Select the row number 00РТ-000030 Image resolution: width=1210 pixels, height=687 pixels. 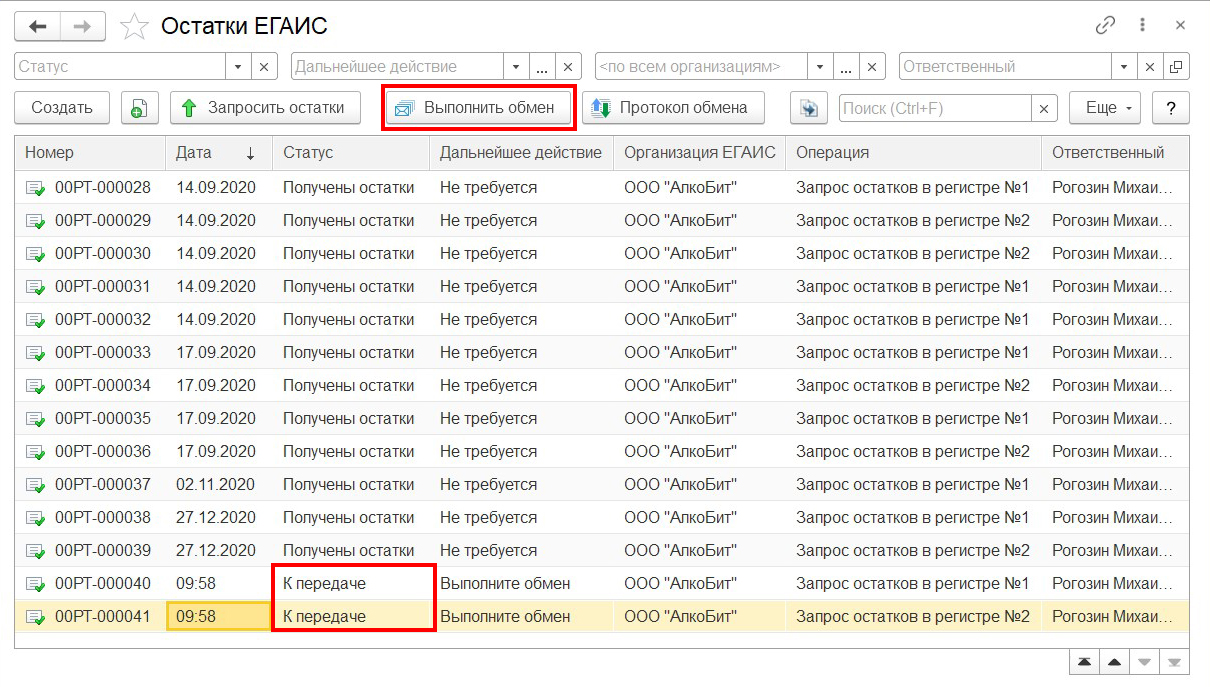103,253
